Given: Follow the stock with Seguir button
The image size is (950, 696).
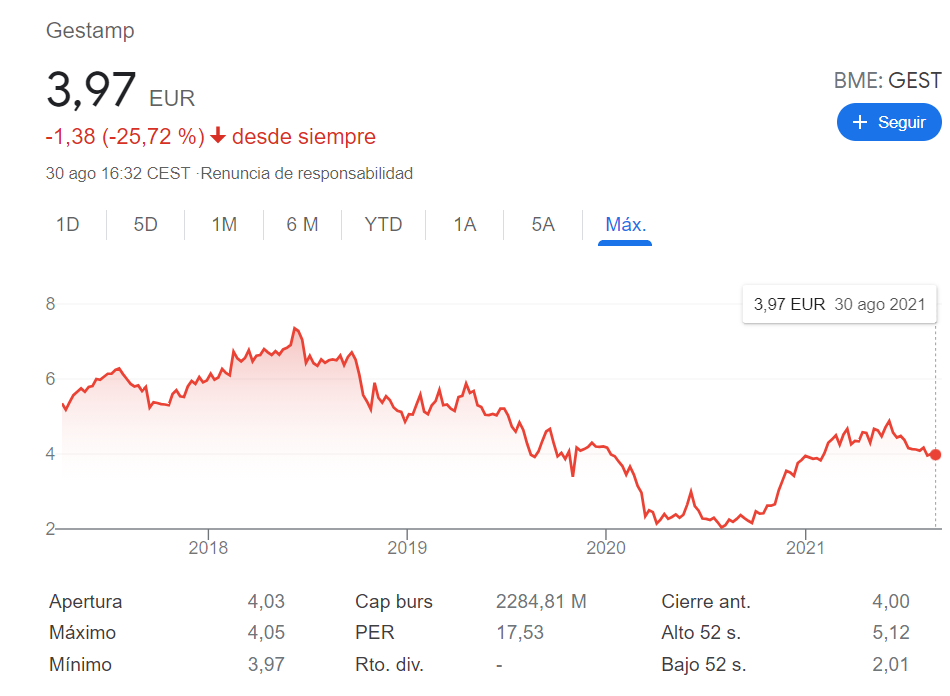Looking at the screenshot, I should pyautogui.click(x=889, y=122).
